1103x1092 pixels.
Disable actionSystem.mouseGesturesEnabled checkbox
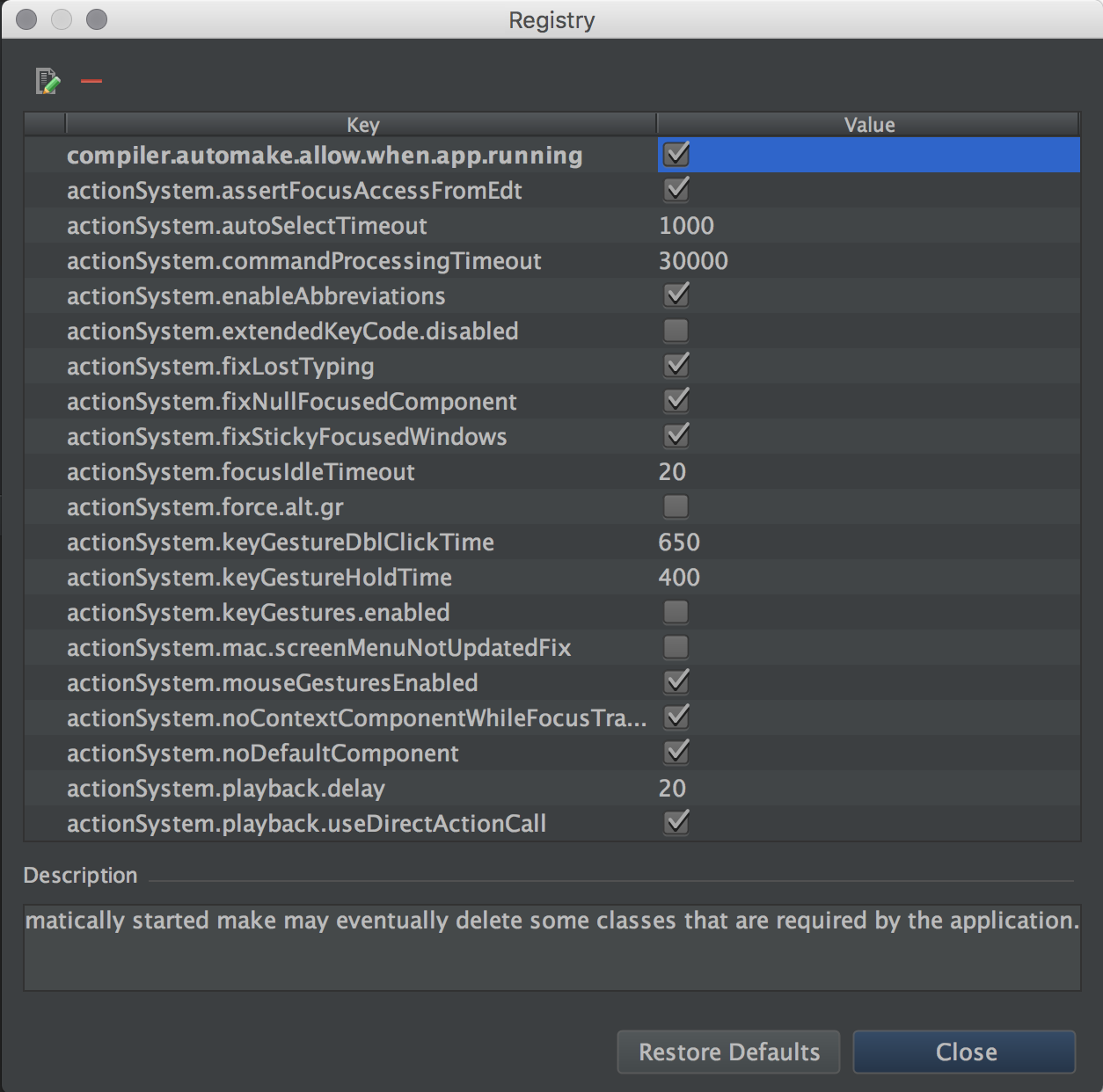(676, 682)
